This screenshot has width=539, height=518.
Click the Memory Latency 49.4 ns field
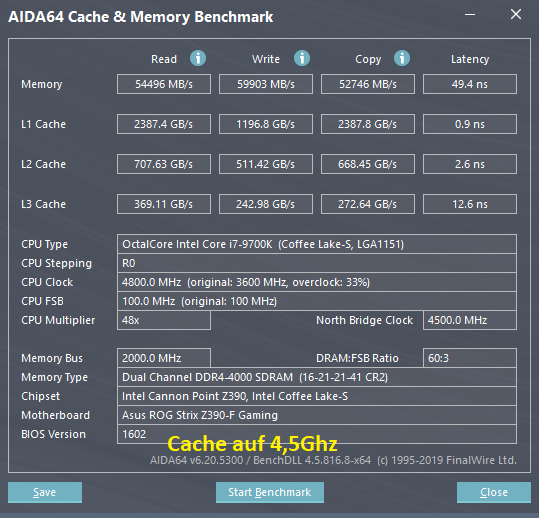[x=470, y=84]
